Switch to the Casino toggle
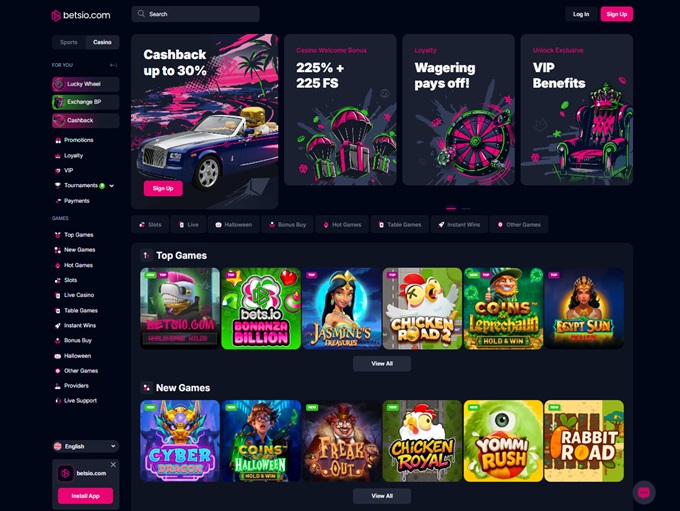The height and width of the screenshot is (511, 680). pos(102,42)
